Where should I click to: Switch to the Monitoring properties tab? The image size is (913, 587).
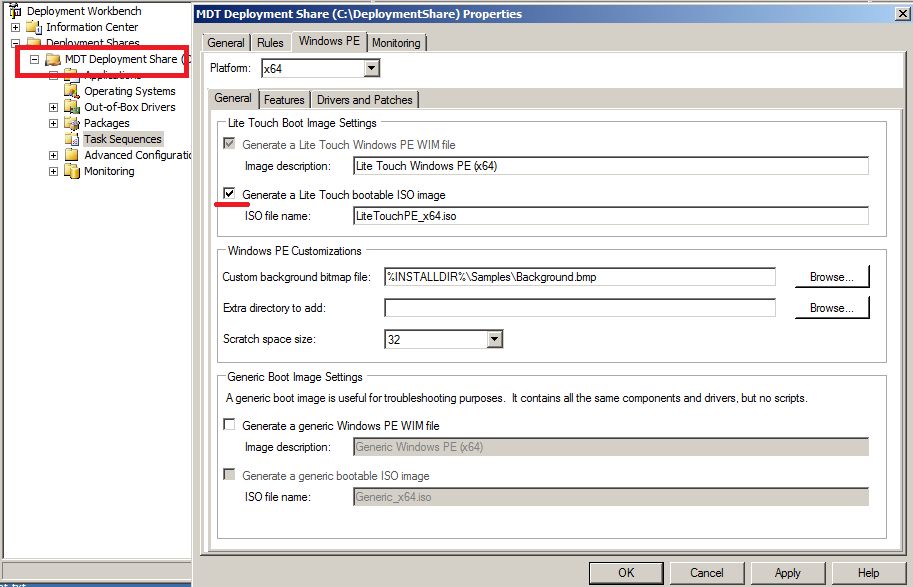[396, 43]
